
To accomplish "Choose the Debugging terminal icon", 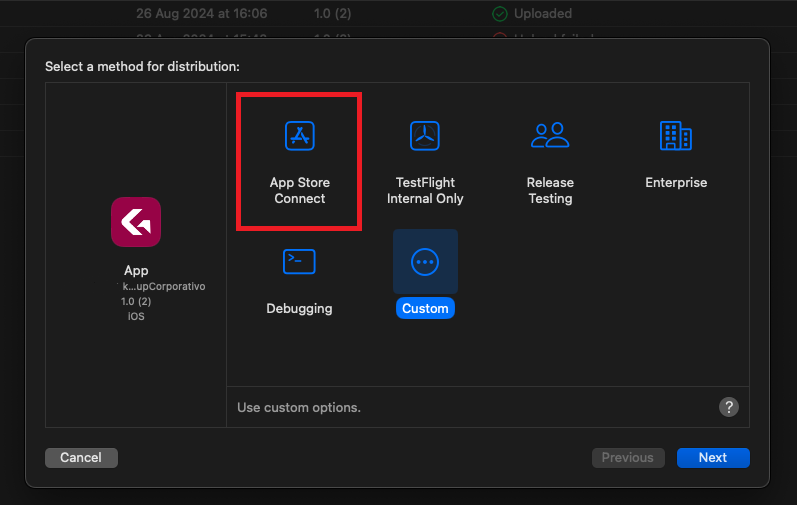I will point(299,261).
